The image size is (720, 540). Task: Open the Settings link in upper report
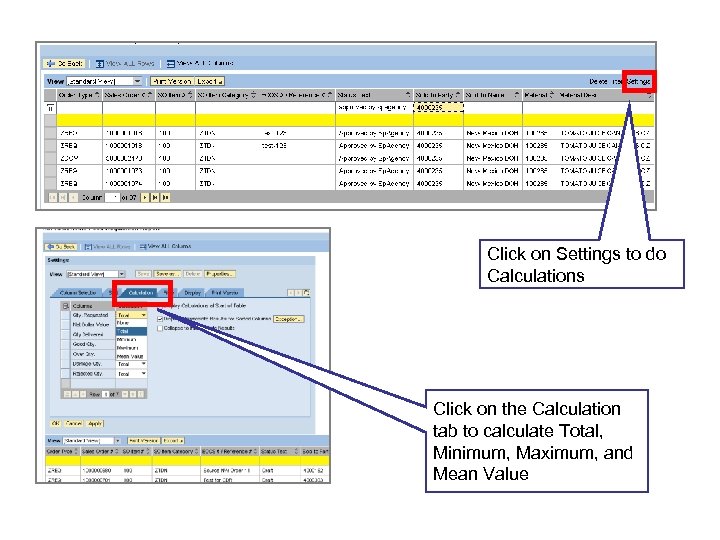639,81
